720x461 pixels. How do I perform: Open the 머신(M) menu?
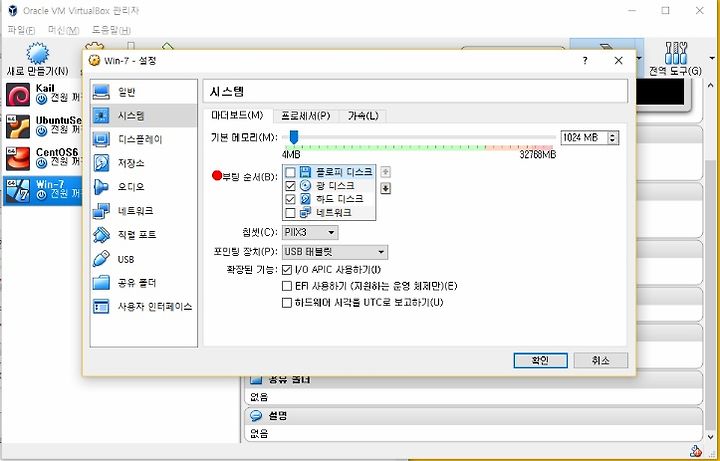click(63, 30)
